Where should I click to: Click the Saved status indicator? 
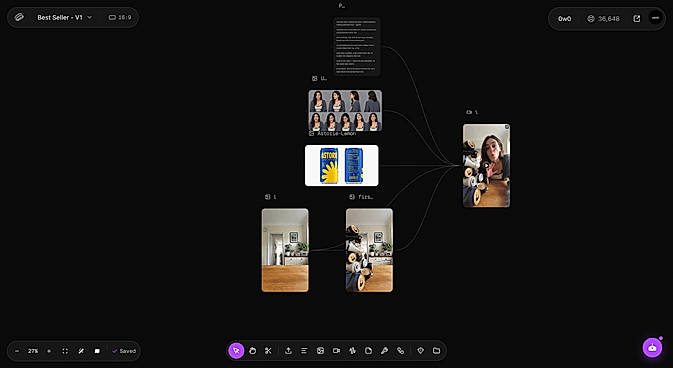tap(124, 351)
